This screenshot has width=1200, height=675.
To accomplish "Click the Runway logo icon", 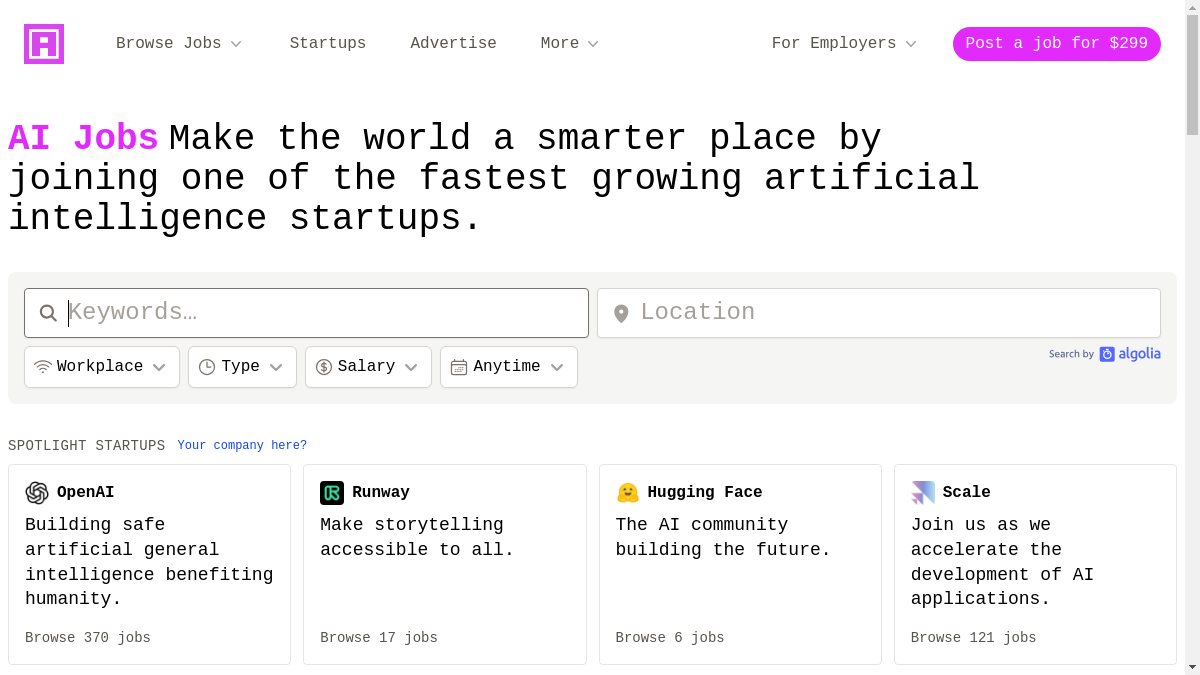I will pos(332,493).
